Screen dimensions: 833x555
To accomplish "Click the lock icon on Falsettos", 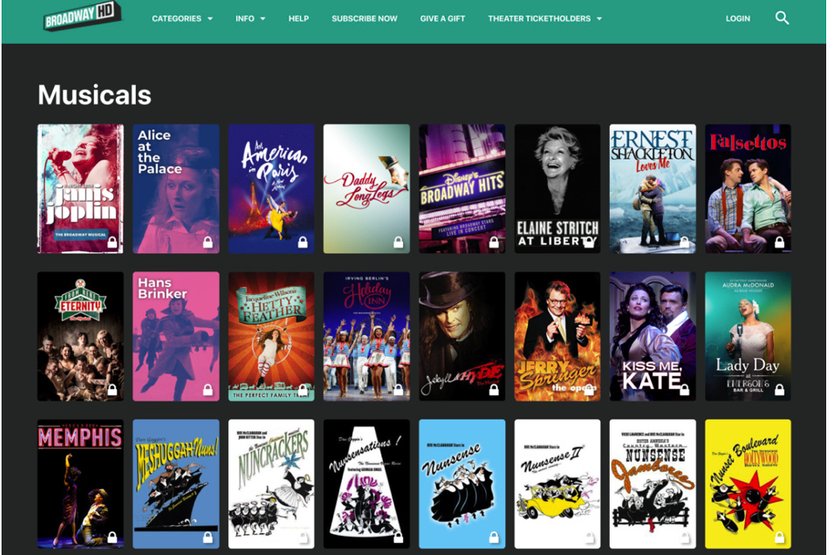I will coord(779,243).
